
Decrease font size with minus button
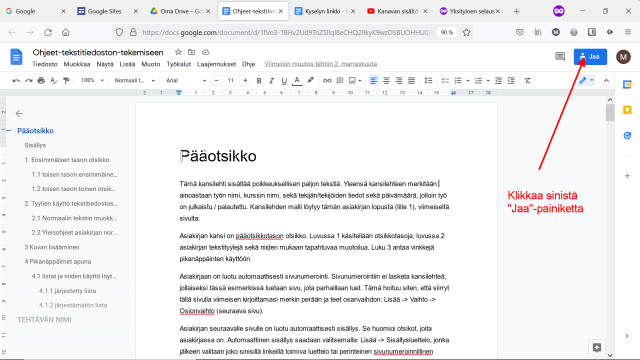[217, 80]
